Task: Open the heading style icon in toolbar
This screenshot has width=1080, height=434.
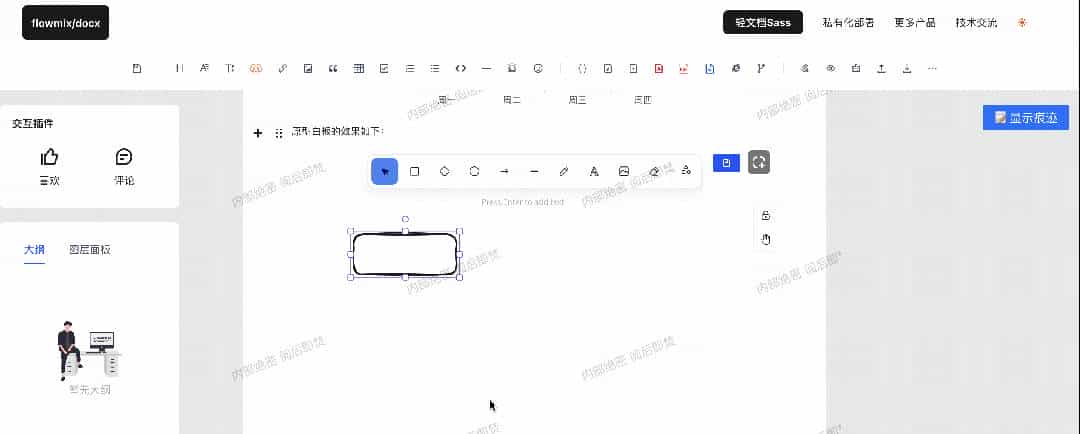Action: coord(179,68)
